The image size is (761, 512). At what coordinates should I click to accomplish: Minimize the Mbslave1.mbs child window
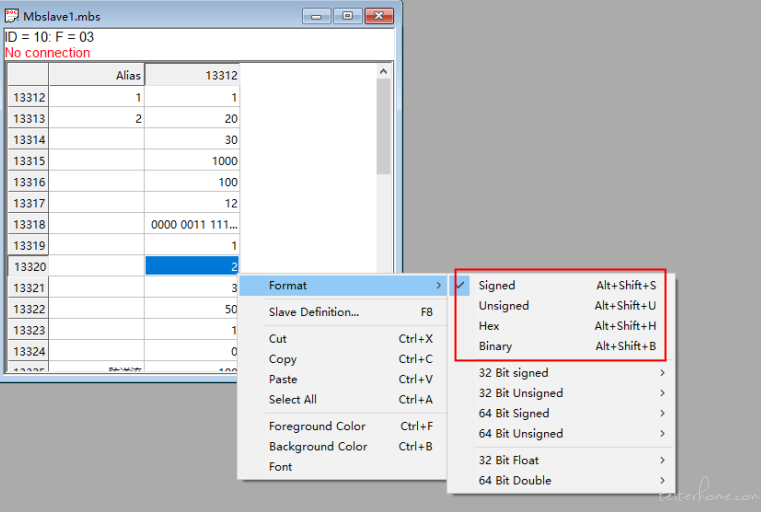[x=316, y=16]
